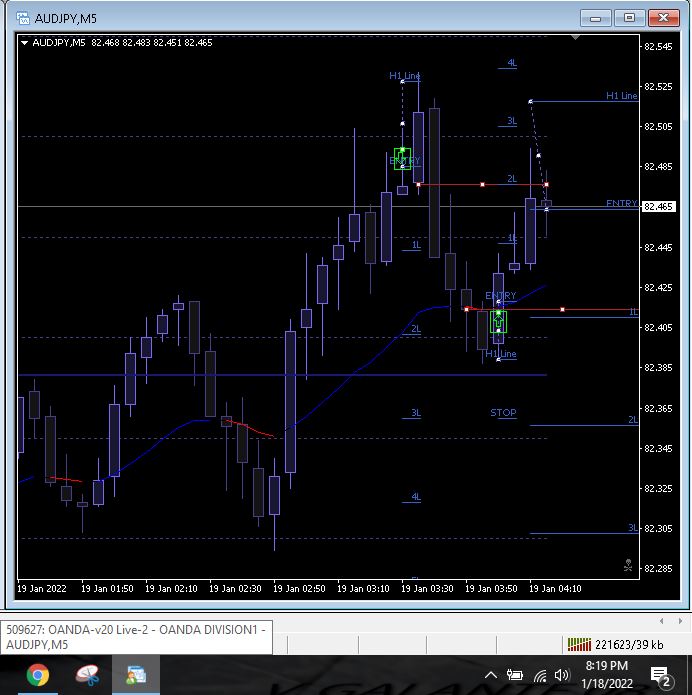This screenshot has height=695, width=692.
Task: Select left handle of lower red line
Action: coord(466,309)
